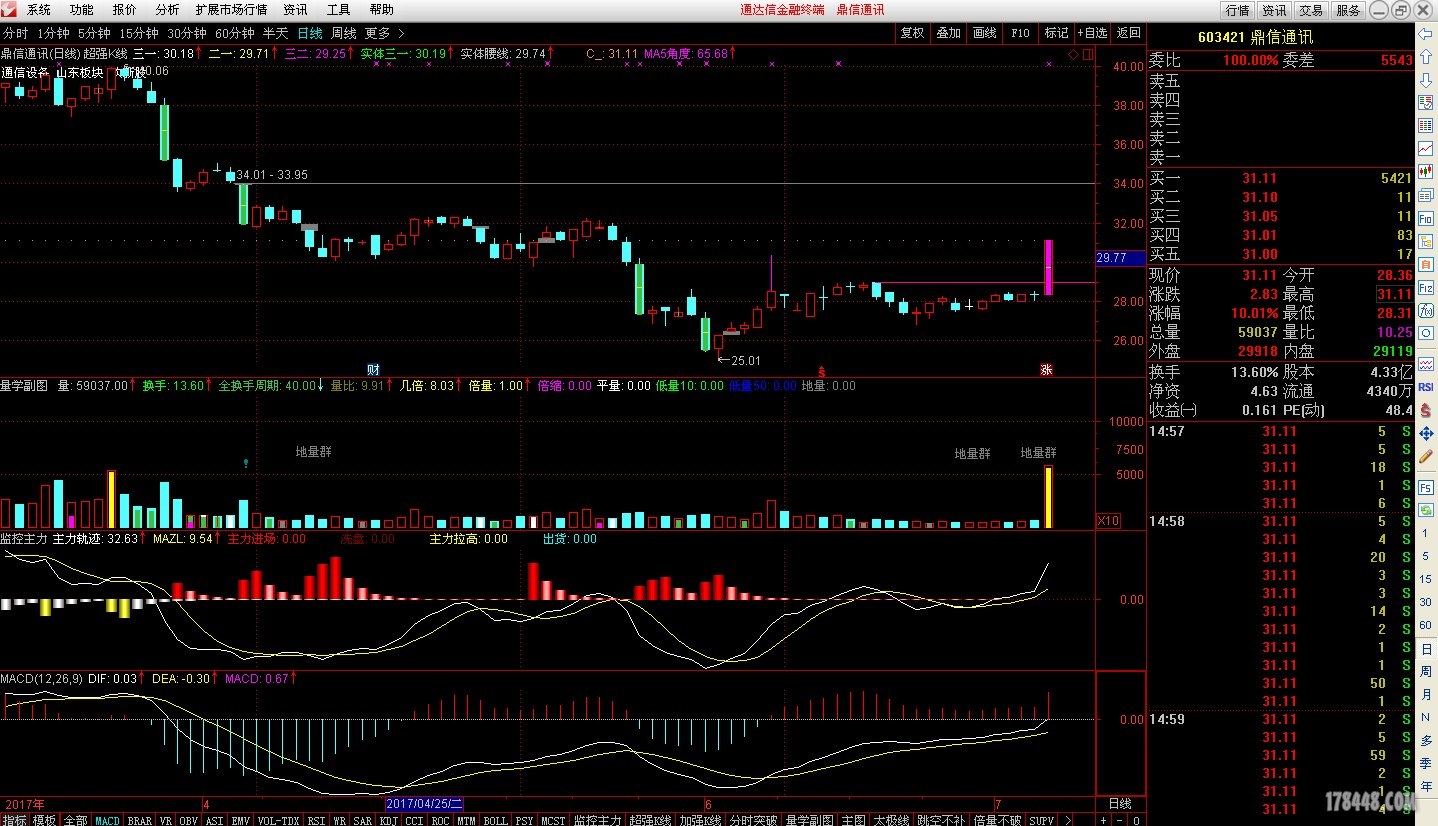Click the down arrow icon in right sidebar
Viewport: 1438px width, 826px height.
click(x=1426, y=80)
